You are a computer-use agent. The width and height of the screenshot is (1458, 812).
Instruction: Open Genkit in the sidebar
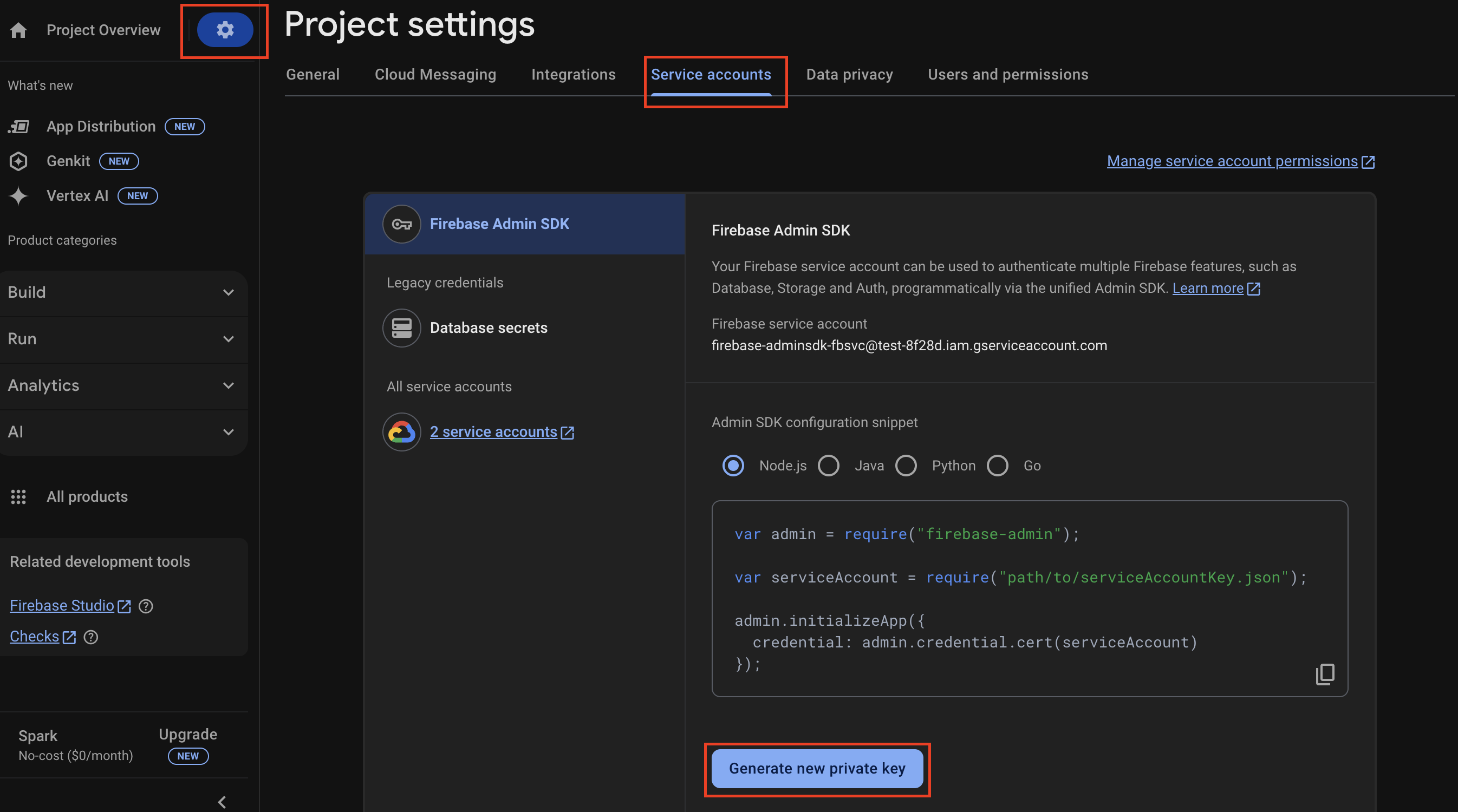68,161
